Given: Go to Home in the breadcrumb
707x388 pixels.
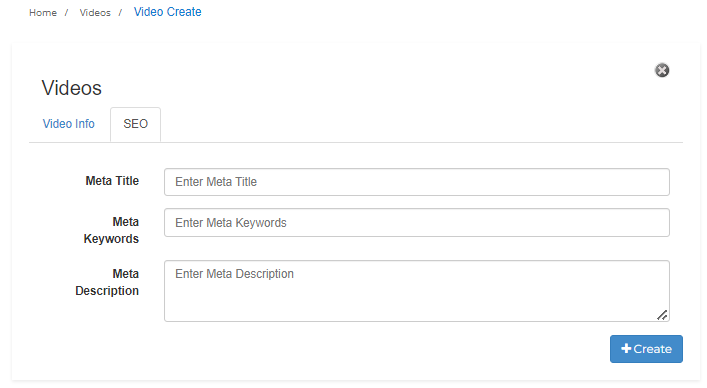Looking at the screenshot, I should pyautogui.click(x=43, y=13).
